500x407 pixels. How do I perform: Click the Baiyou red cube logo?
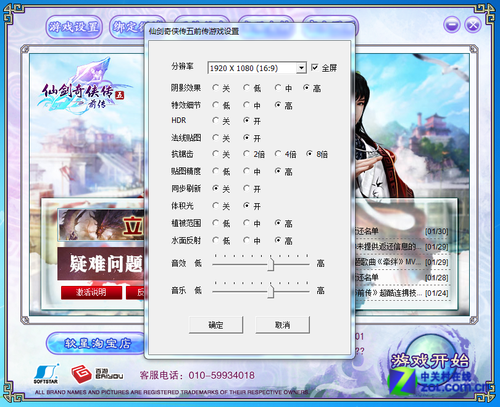(x=81, y=374)
